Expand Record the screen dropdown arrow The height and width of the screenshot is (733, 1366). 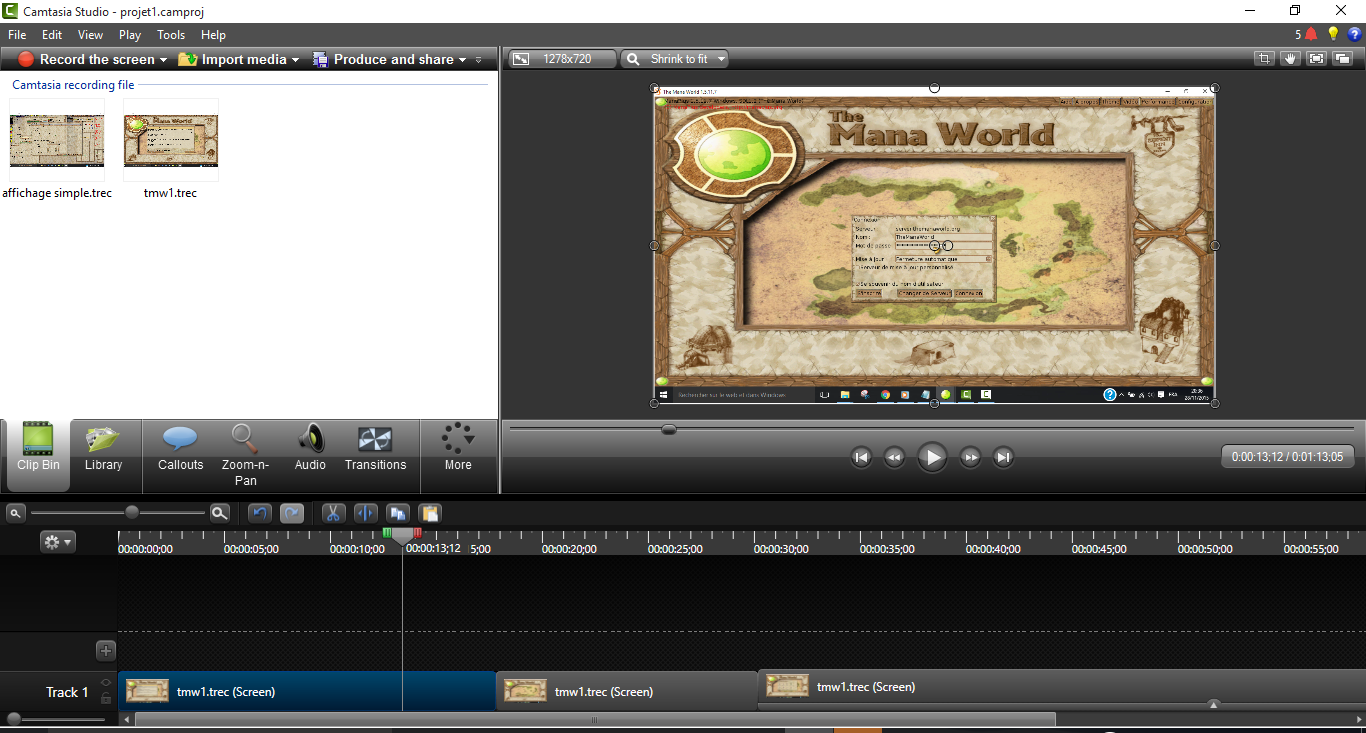click(x=164, y=60)
